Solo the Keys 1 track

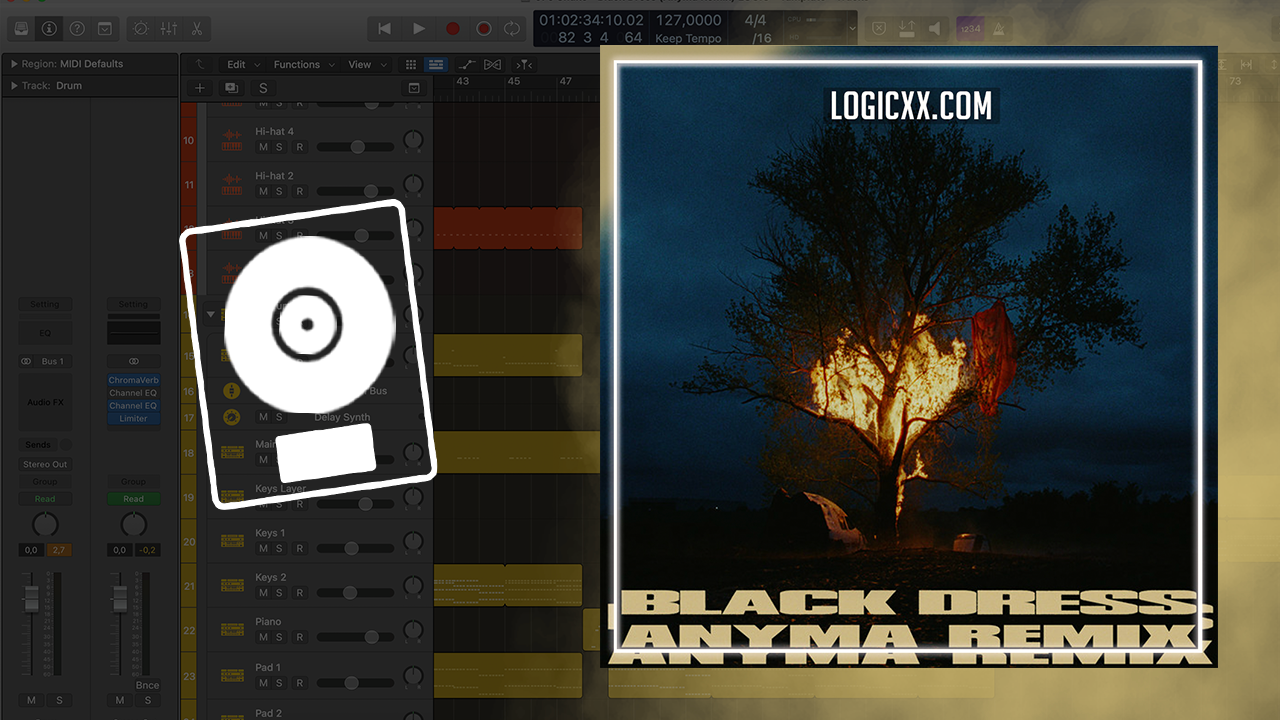pyautogui.click(x=279, y=548)
